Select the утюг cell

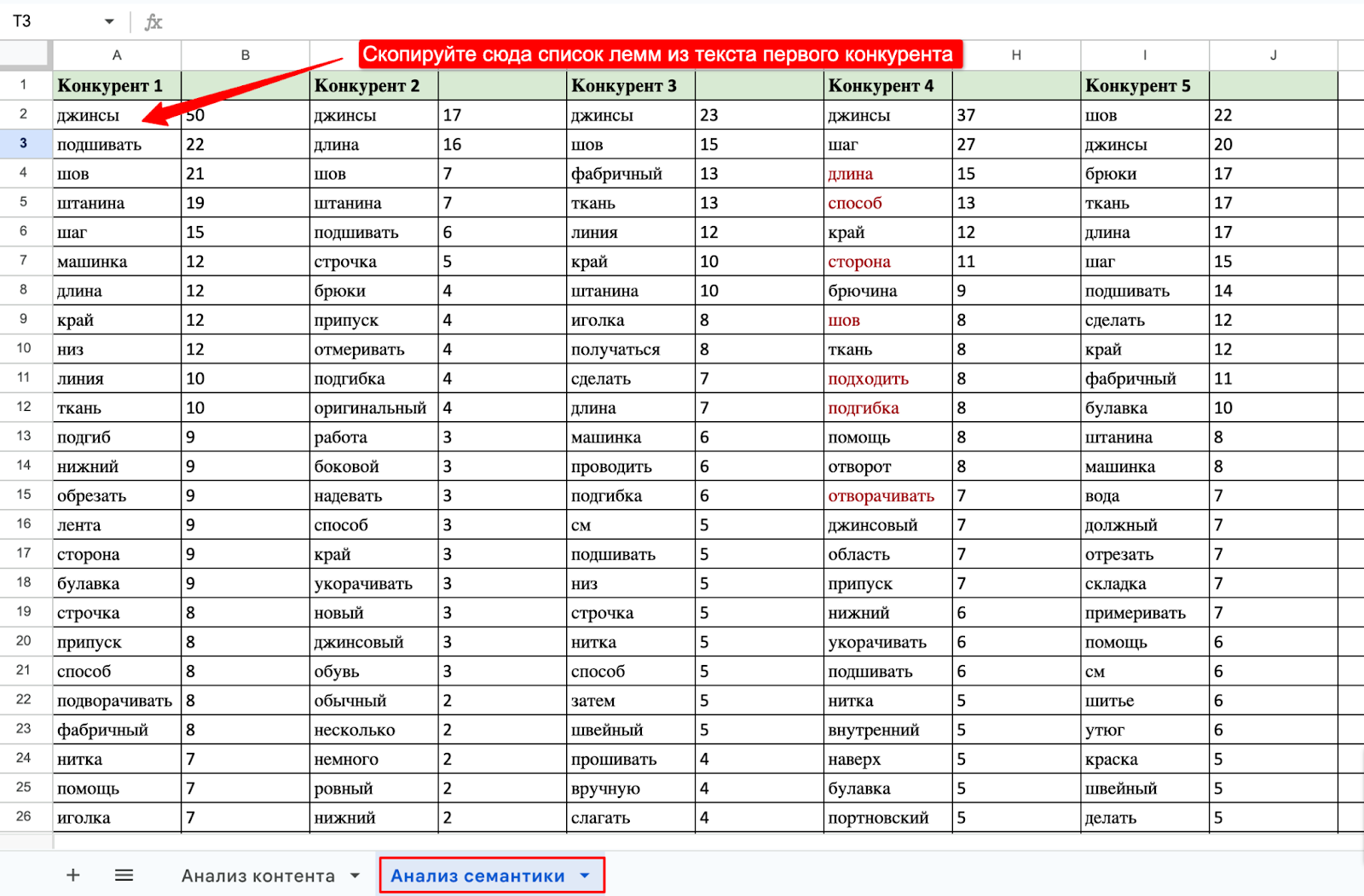pos(1145,729)
